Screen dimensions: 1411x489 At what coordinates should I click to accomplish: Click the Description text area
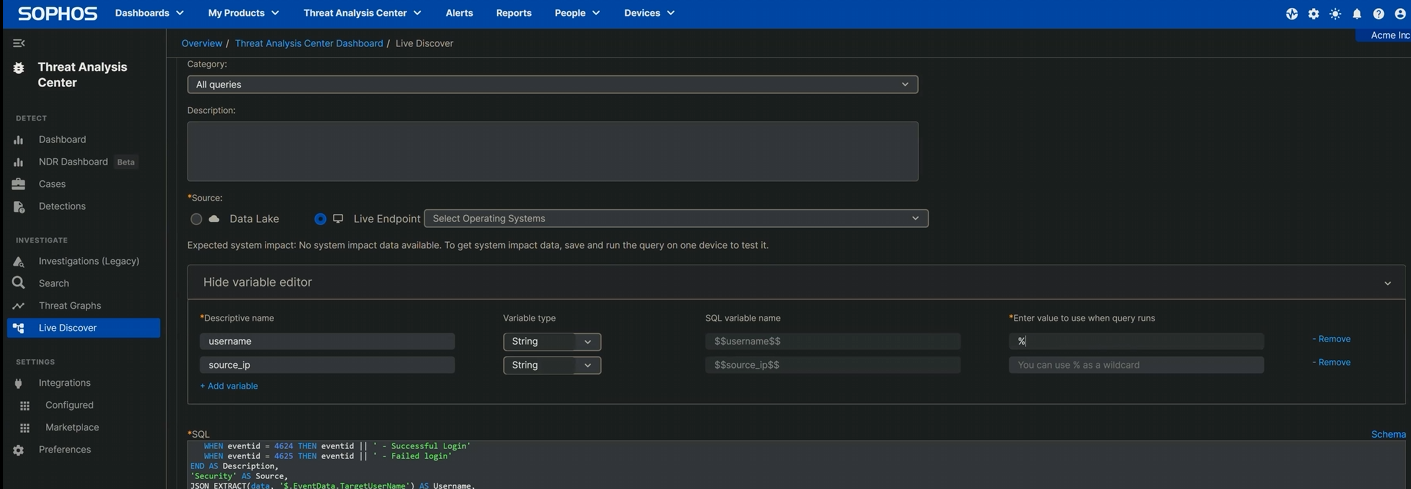553,152
